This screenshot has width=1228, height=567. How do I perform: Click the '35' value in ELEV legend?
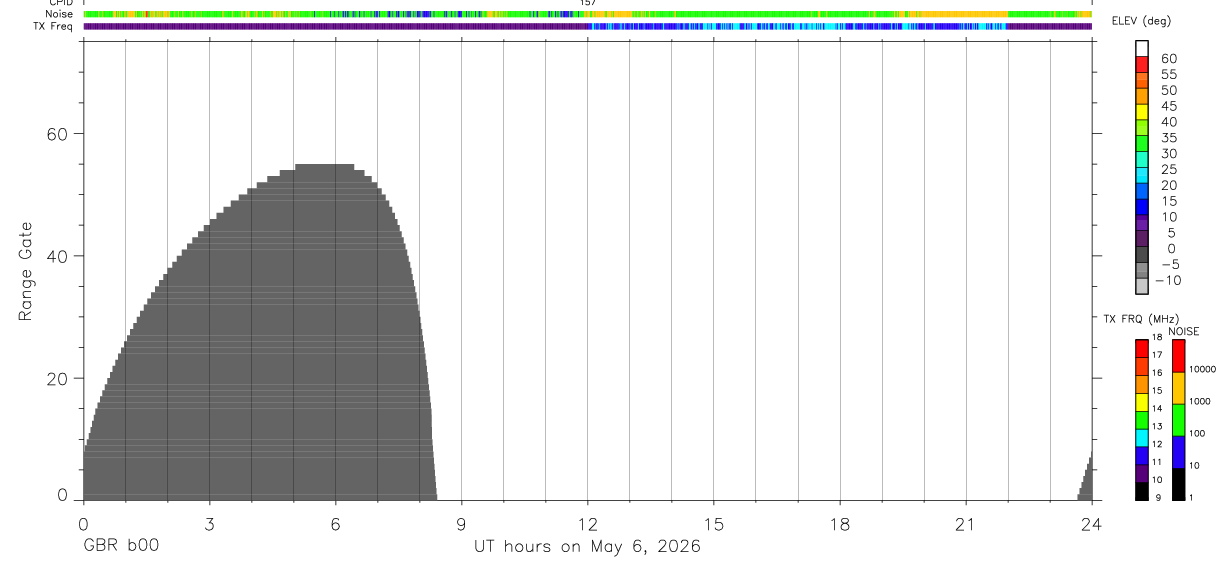1169,138
